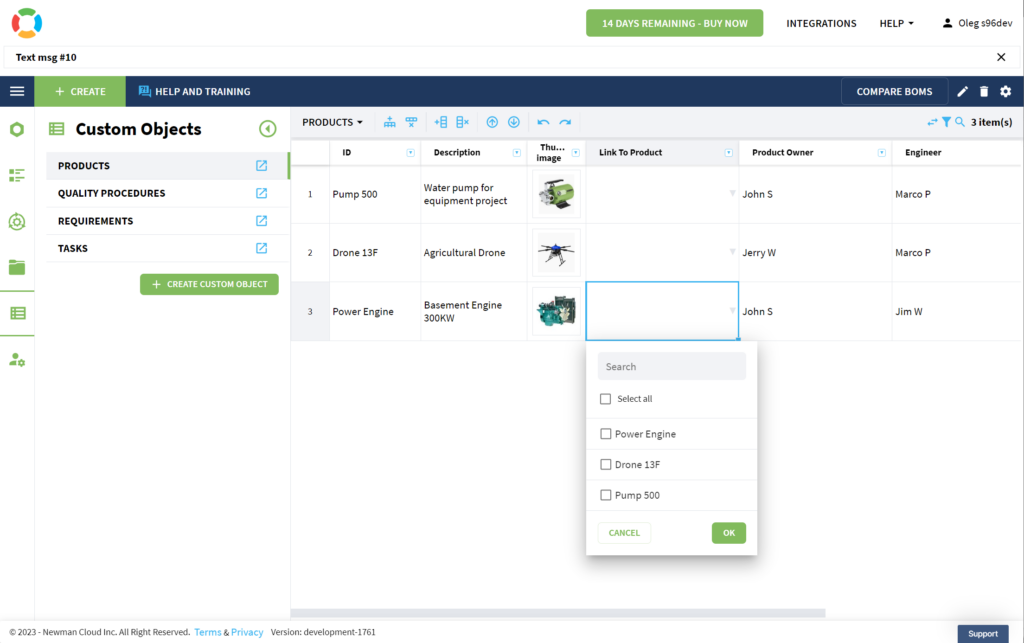Open the Product Owner column filter dropdown

(882, 153)
